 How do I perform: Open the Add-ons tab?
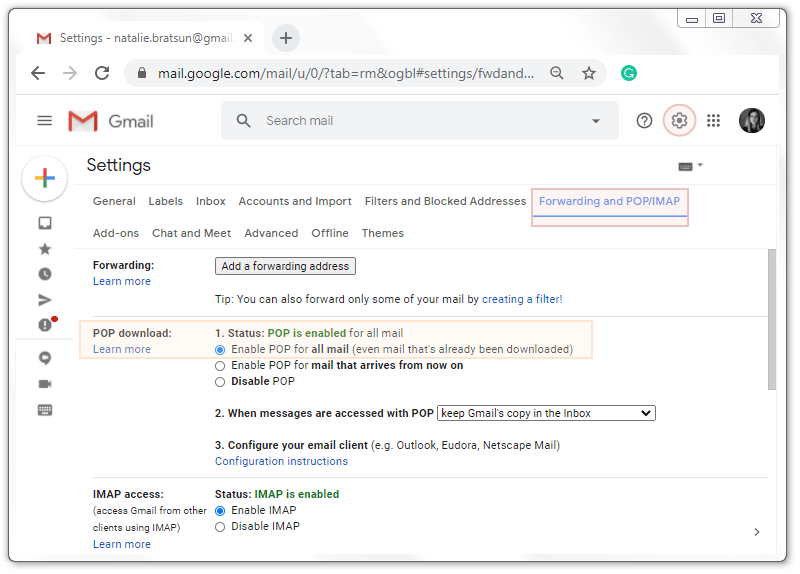click(116, 233)
